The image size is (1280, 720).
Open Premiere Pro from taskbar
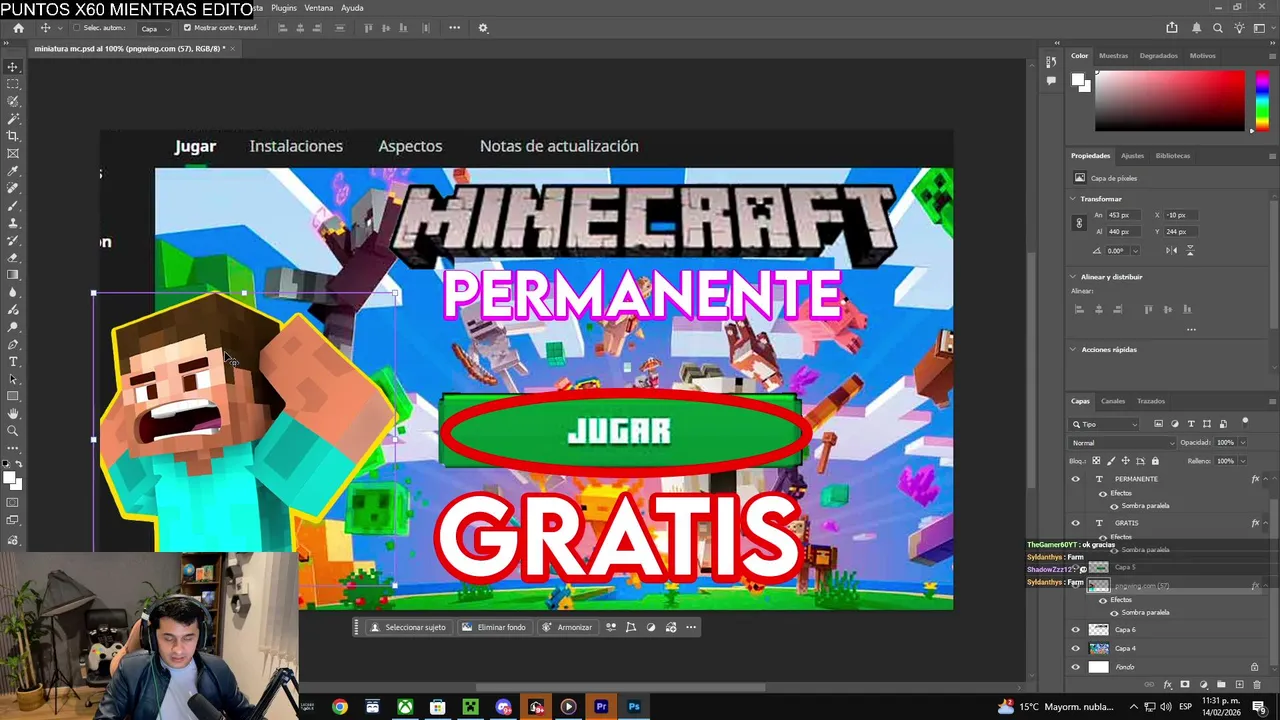[x=601, y=707]
